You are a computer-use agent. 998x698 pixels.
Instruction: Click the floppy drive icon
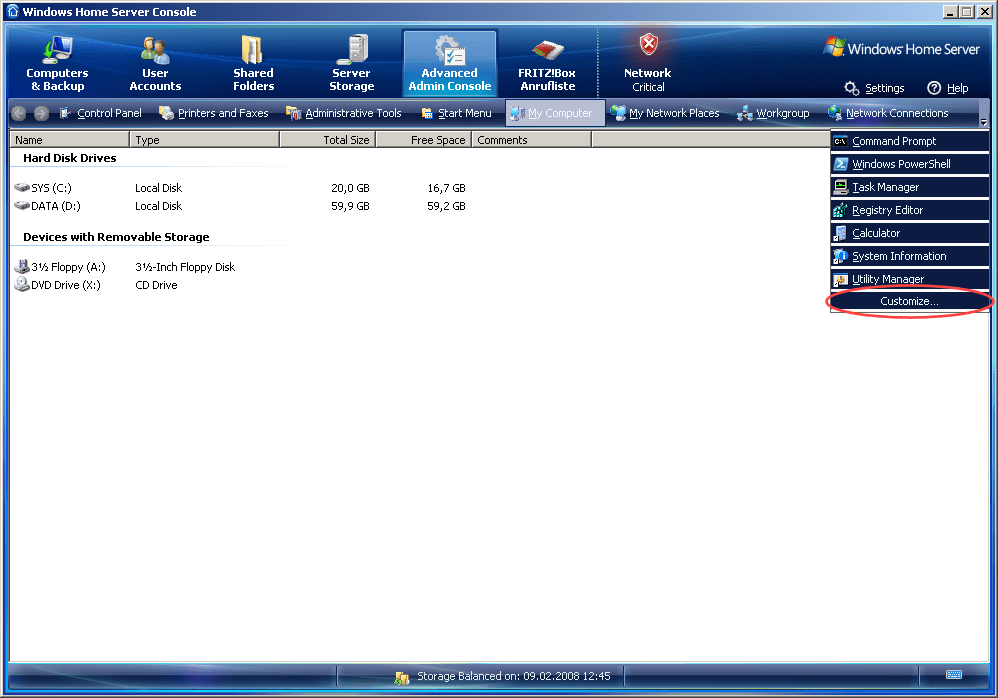[22, 267]
